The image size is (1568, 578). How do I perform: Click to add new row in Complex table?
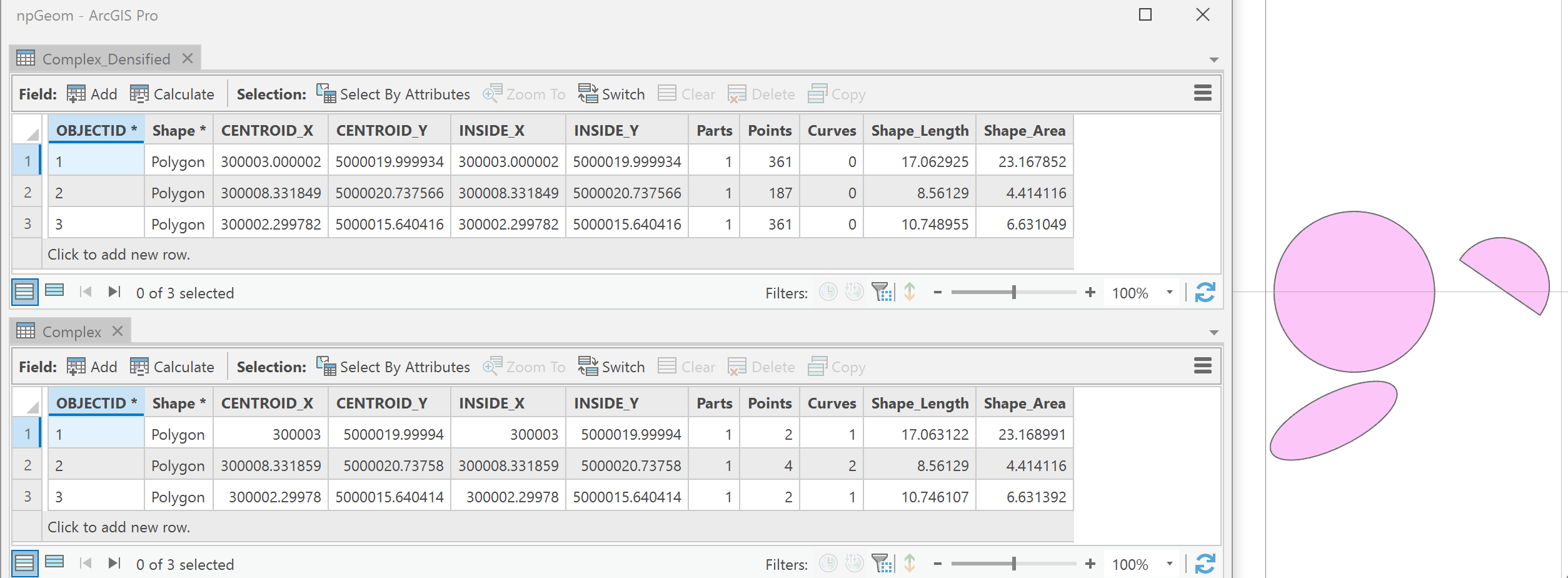click(119, 527)
